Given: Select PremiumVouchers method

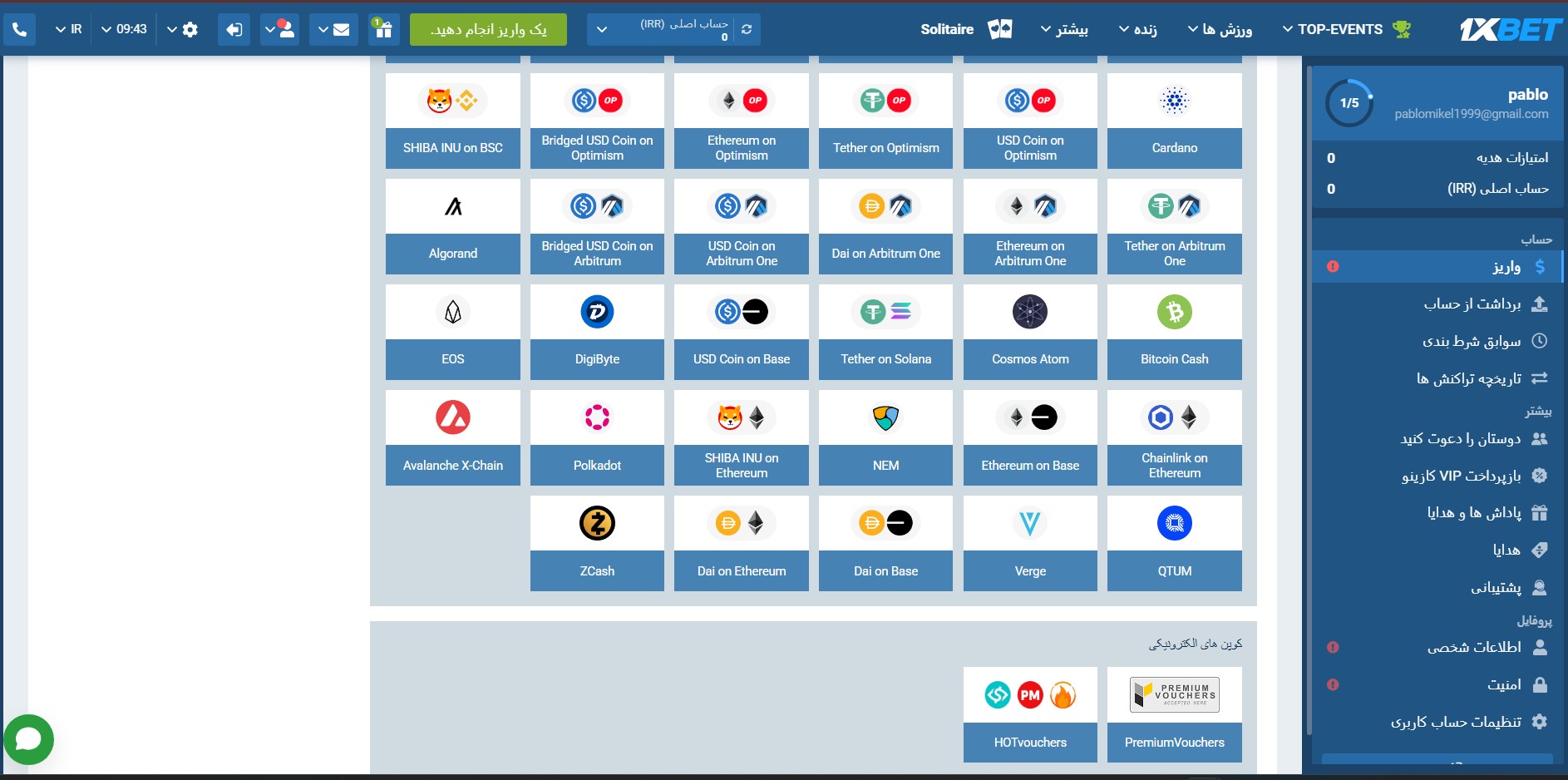Looking at the screenshot, I should pos(1175,714).
